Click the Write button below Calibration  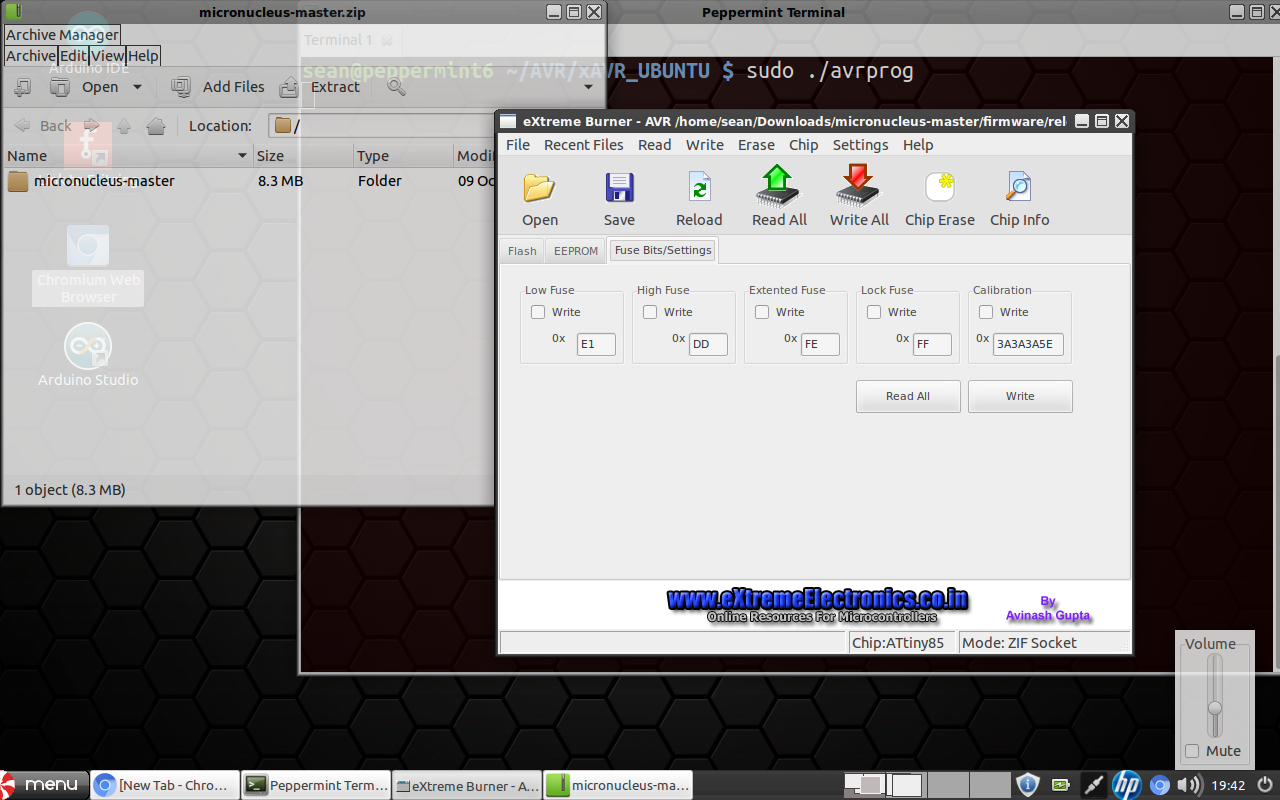(1020, 396)
